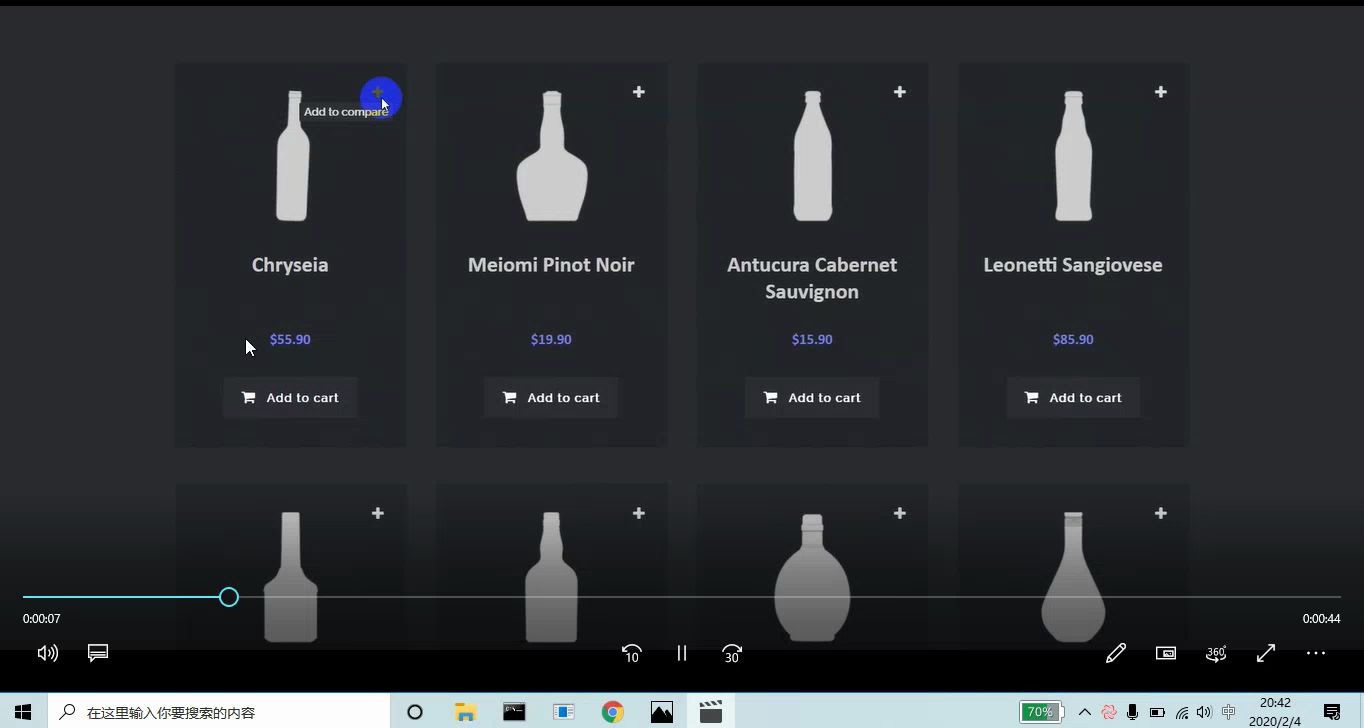Open the Windows Start menu

point(23,712)
